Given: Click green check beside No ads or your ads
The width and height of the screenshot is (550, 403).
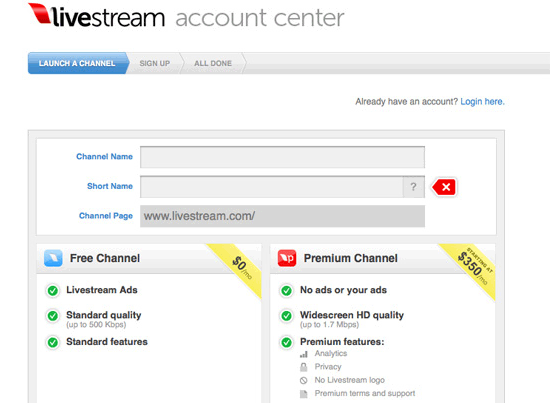Looking at the screenshot, I should pos(287,291).
